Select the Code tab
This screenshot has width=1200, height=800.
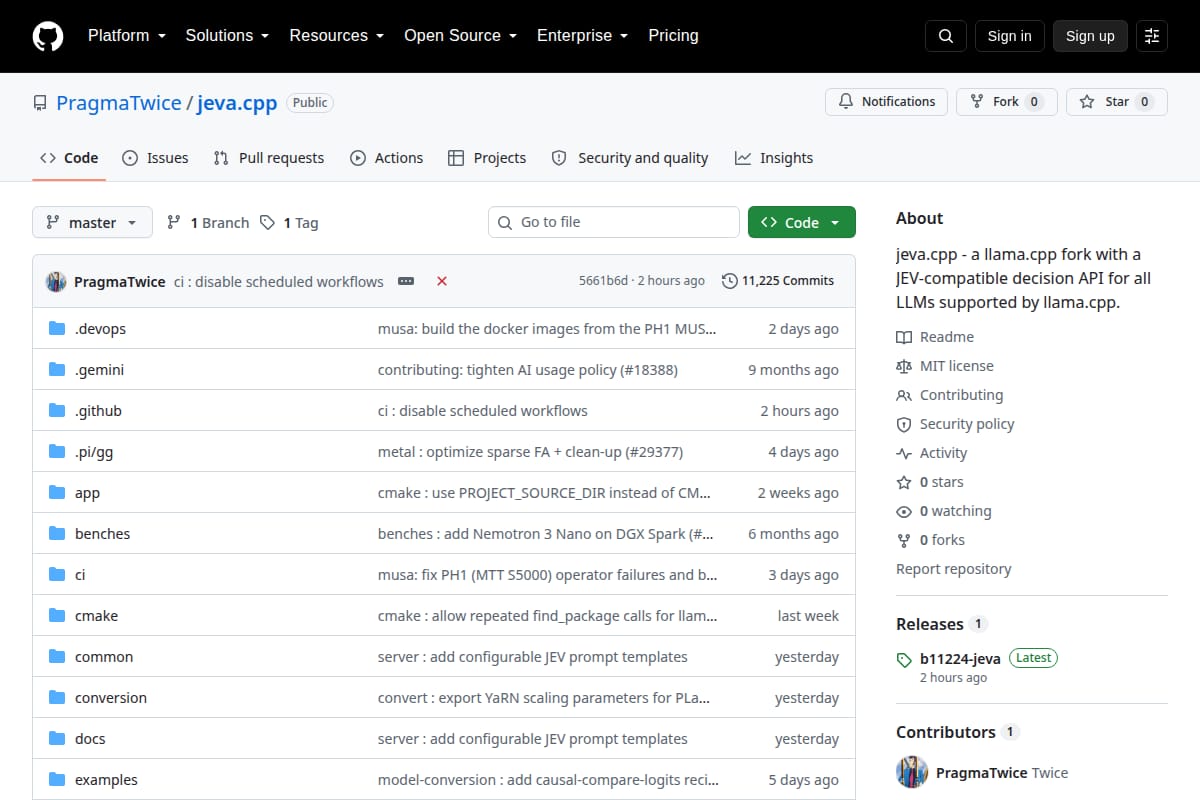tap(69, 158)
